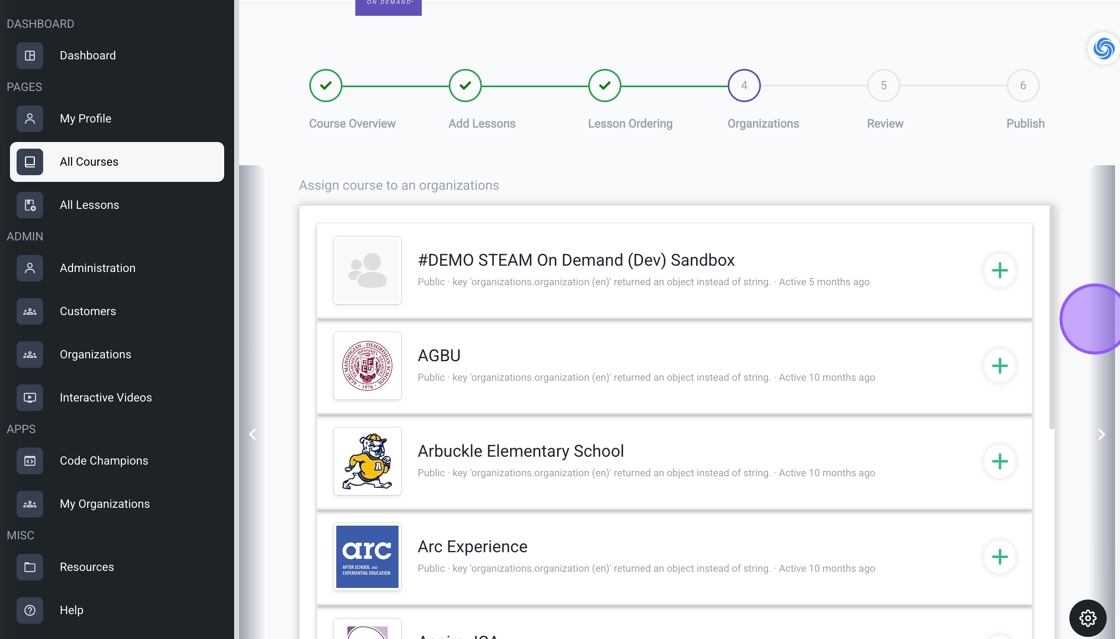Click "#DEMO STEAM On Demand (Dev) Sandbox" title
This screenshot has height=639, width=1120.
(576, 260)
